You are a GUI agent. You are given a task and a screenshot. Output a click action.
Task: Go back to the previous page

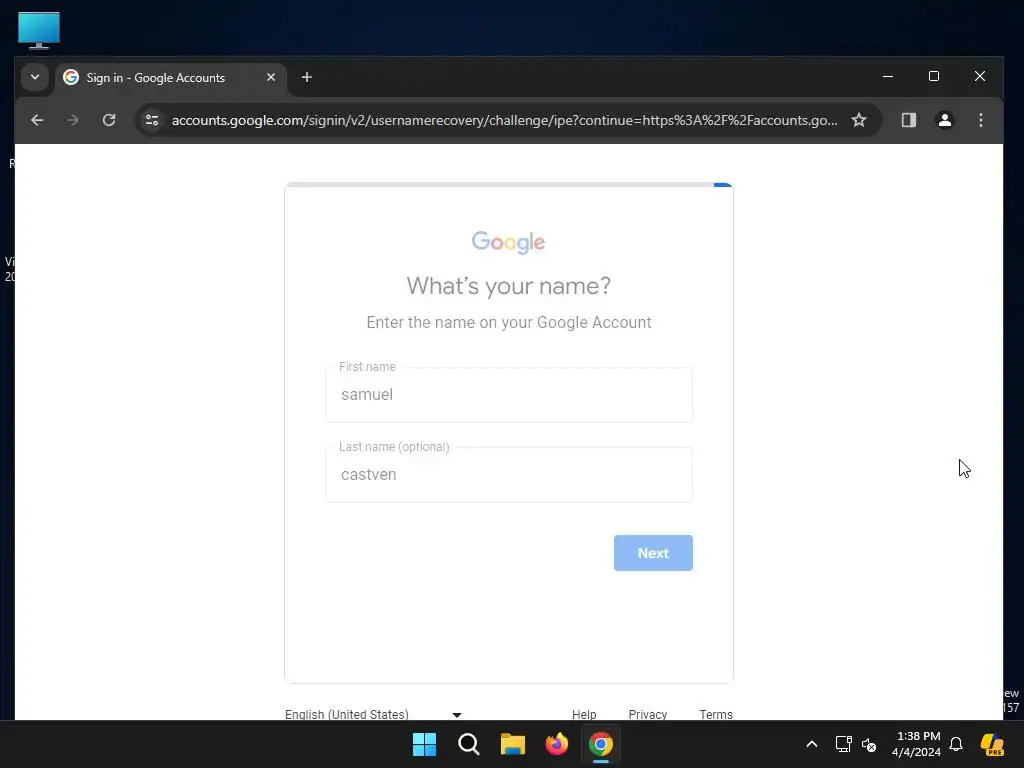pos(37,120)
